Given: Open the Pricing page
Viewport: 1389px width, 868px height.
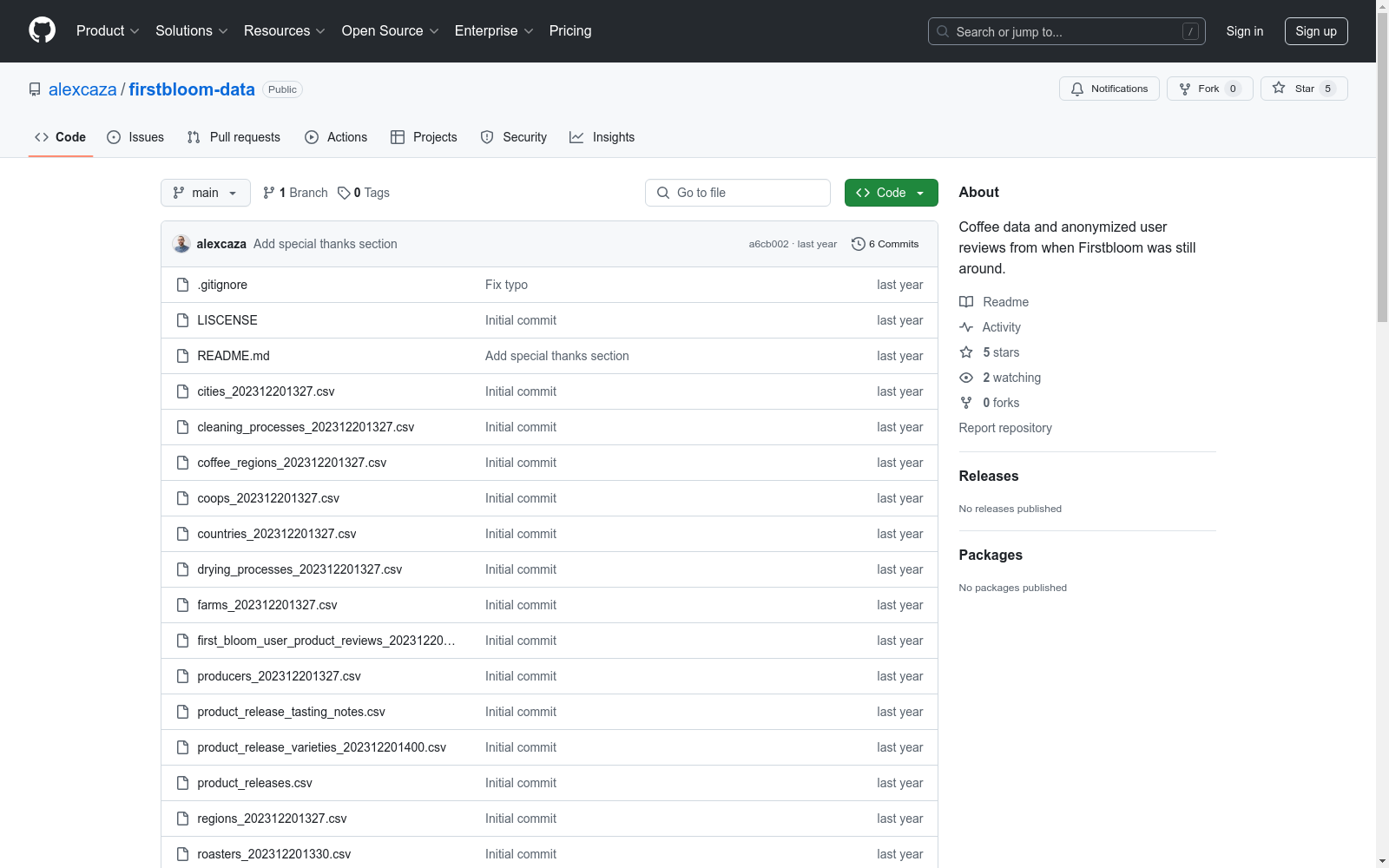Looking at the screenshot, I should point(570,30).
